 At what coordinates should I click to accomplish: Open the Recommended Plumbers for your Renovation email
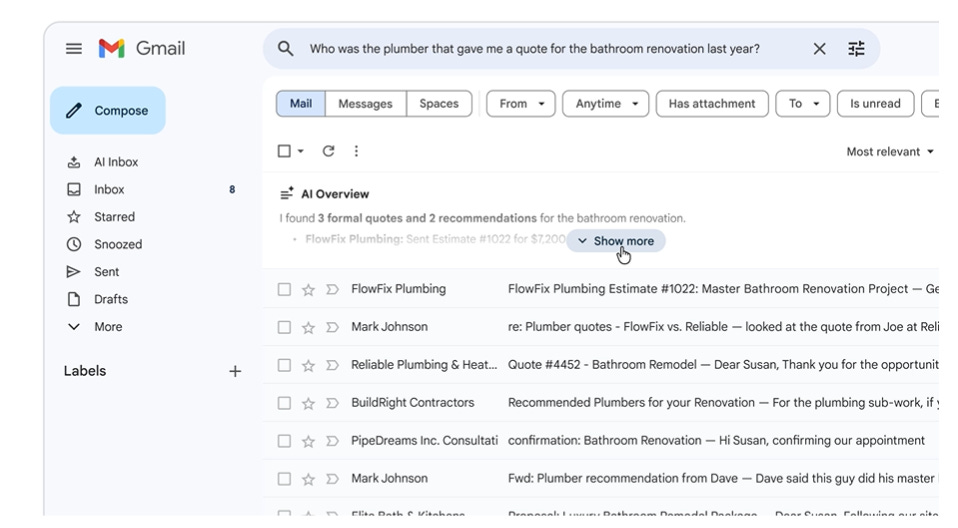pyautogui.click(x=723, y=403)
